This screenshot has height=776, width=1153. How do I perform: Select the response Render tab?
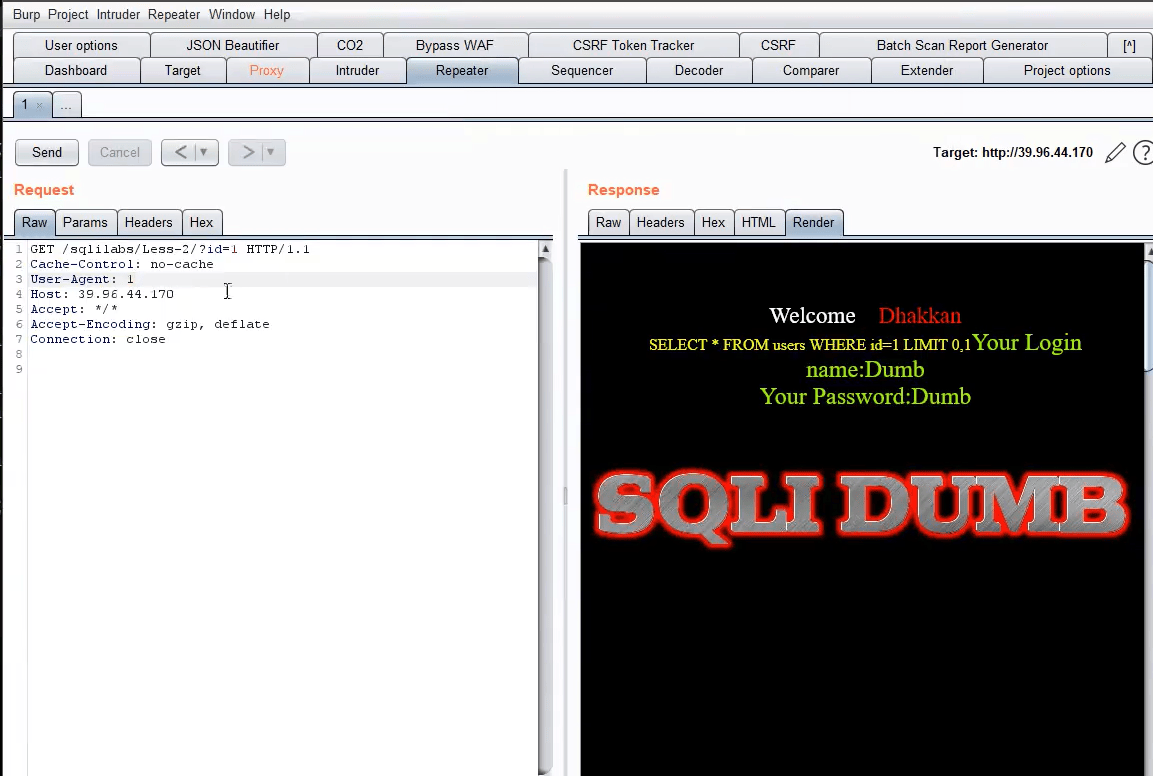(813, 222)
